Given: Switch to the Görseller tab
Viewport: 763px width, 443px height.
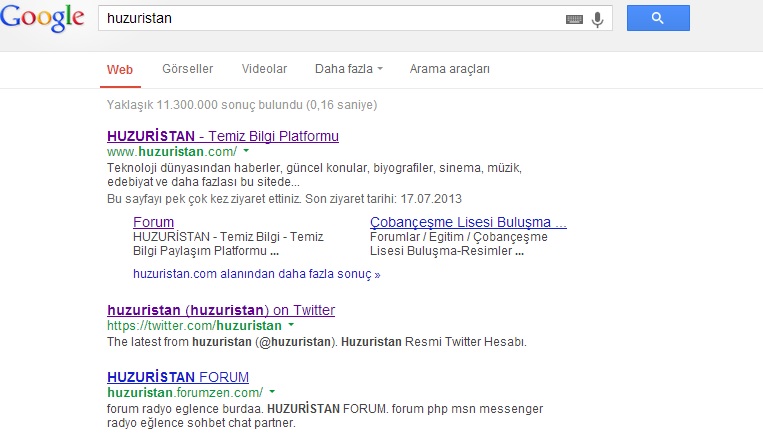Looking at the screenshot, I should point(187,69).
